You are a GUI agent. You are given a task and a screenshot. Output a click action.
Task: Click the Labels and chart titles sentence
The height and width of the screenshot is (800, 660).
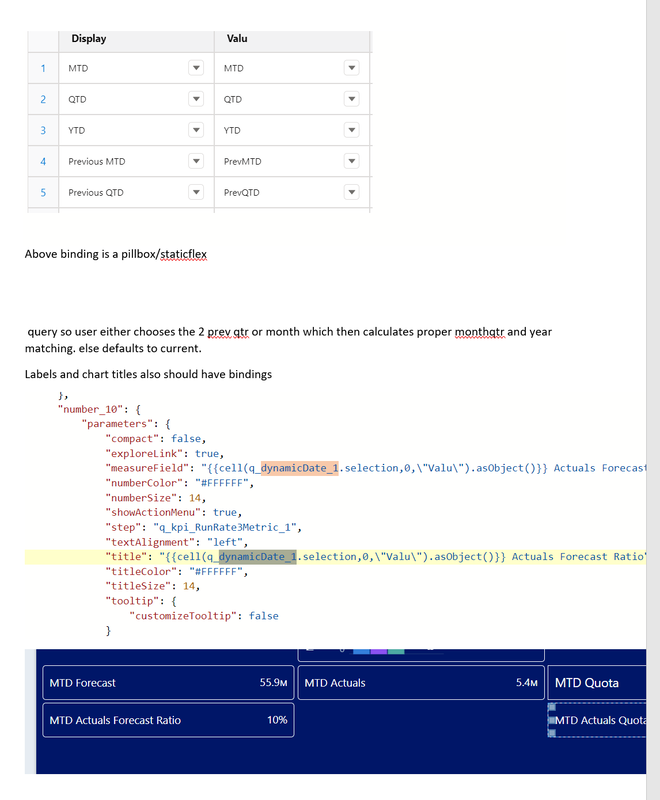pos(148,374)
